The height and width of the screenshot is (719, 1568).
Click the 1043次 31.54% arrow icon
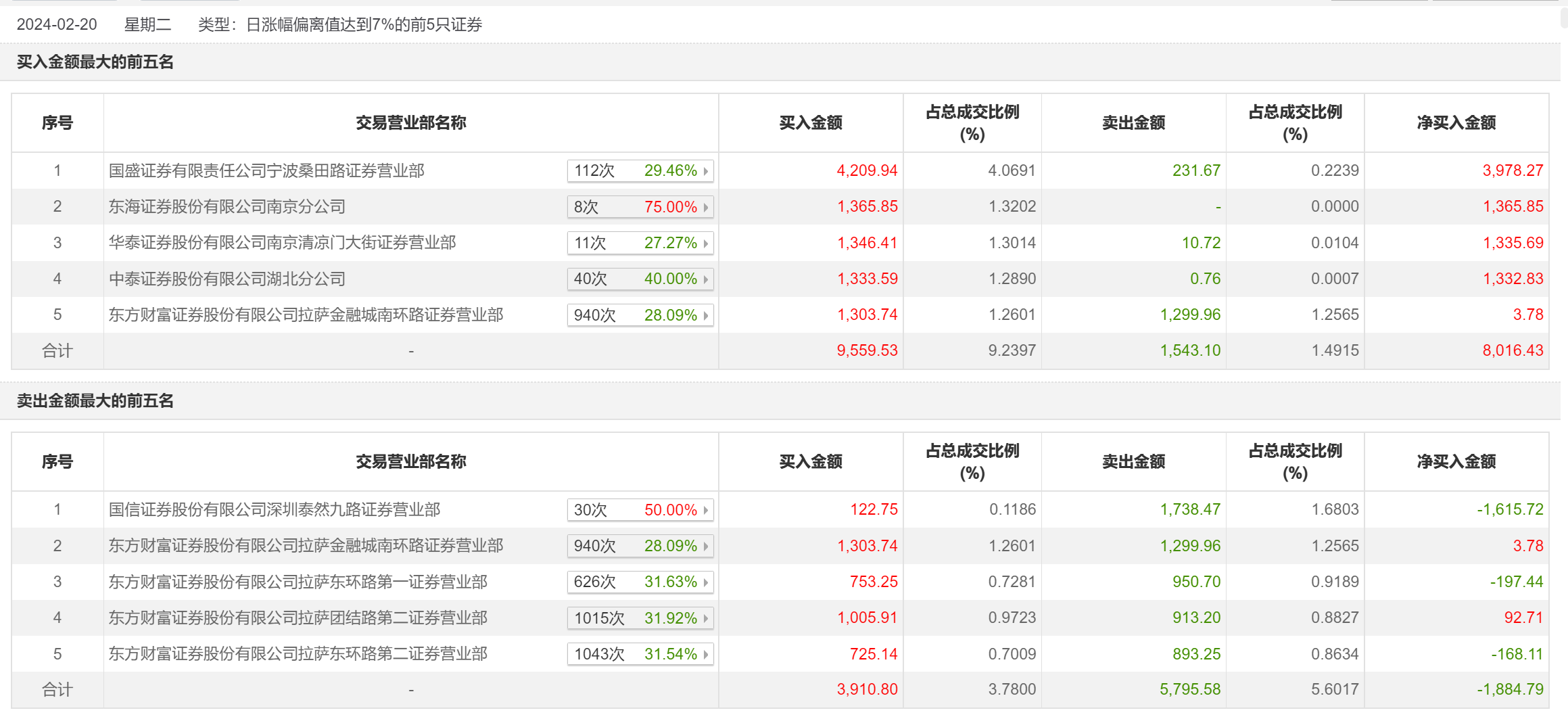pyautogui.click(x=705, y=654)
